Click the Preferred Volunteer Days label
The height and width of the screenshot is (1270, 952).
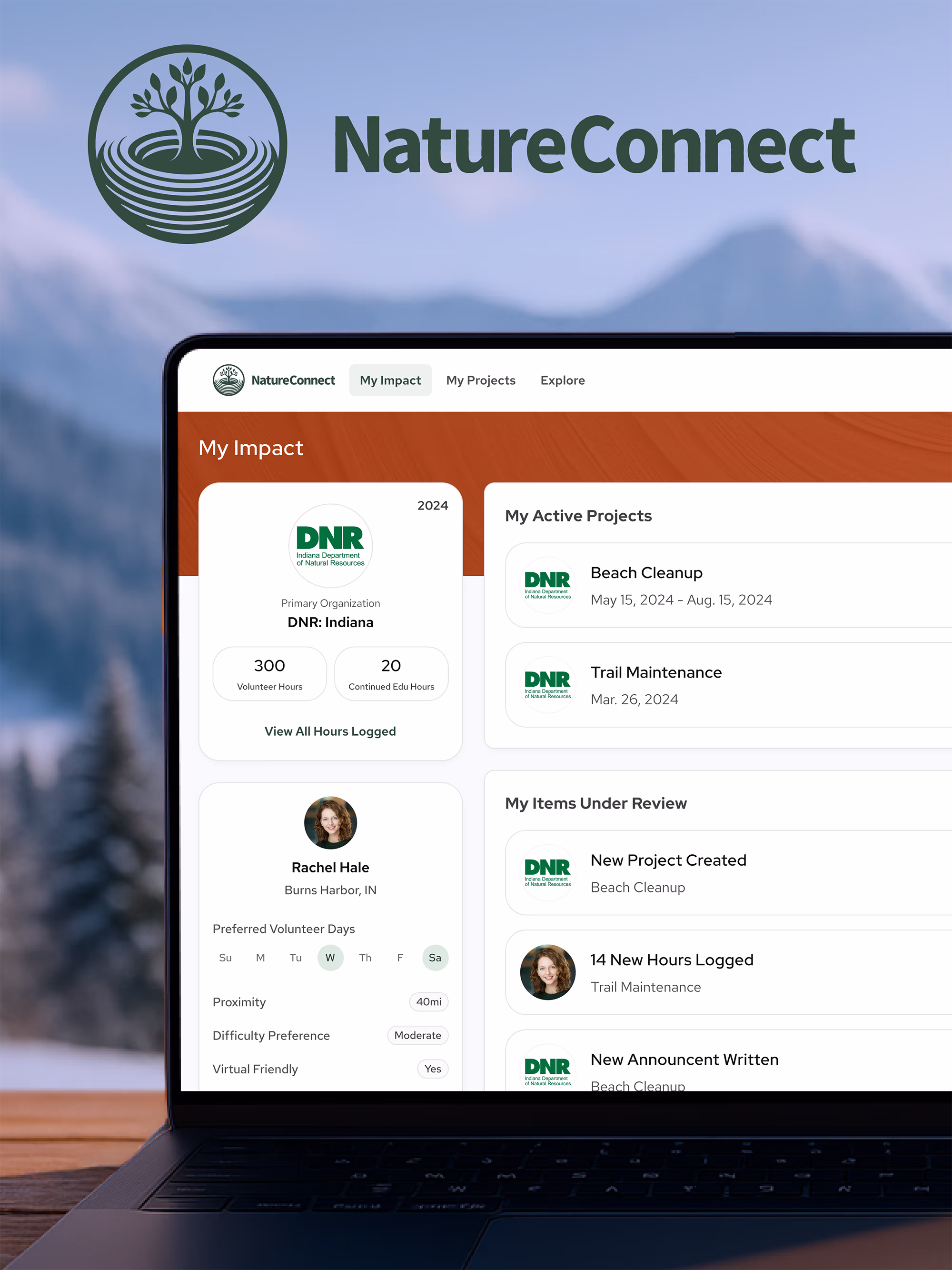[284, 929]
